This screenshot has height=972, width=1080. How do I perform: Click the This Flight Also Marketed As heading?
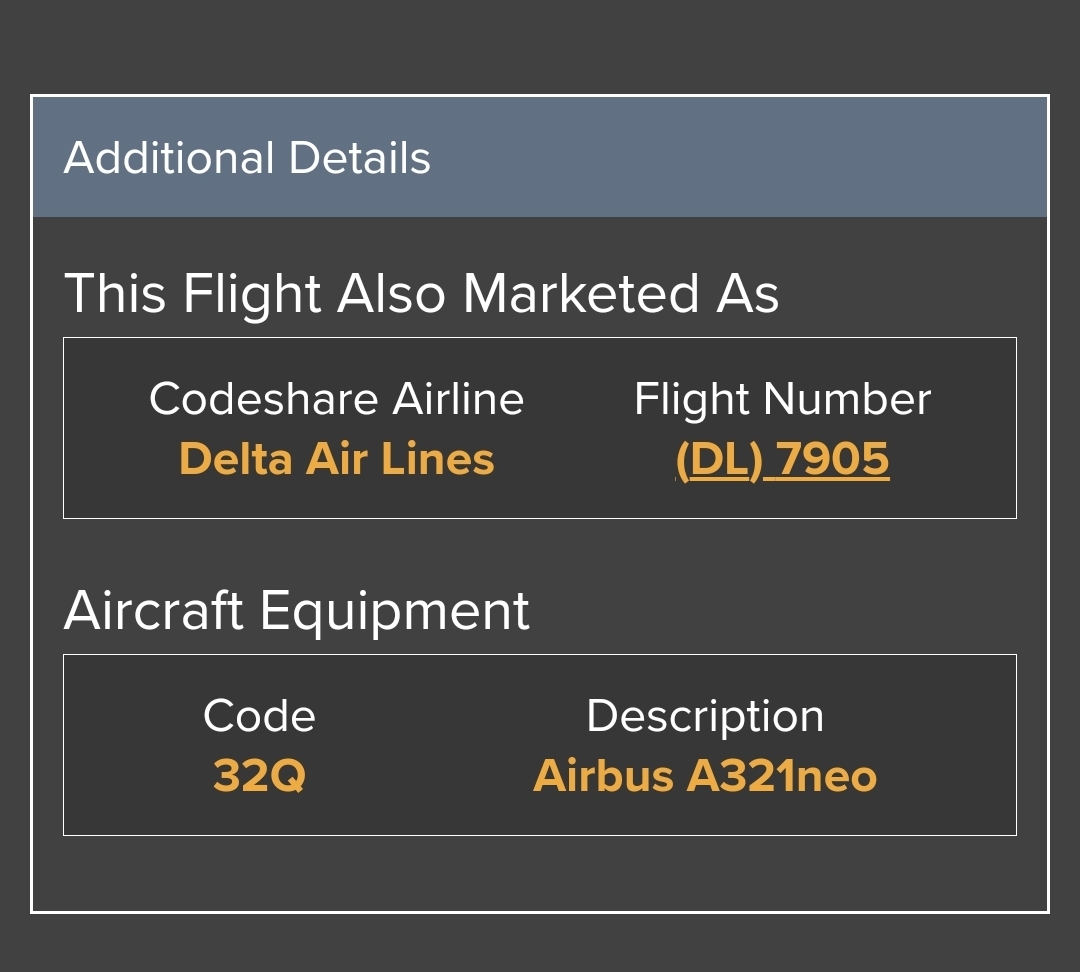422,294
